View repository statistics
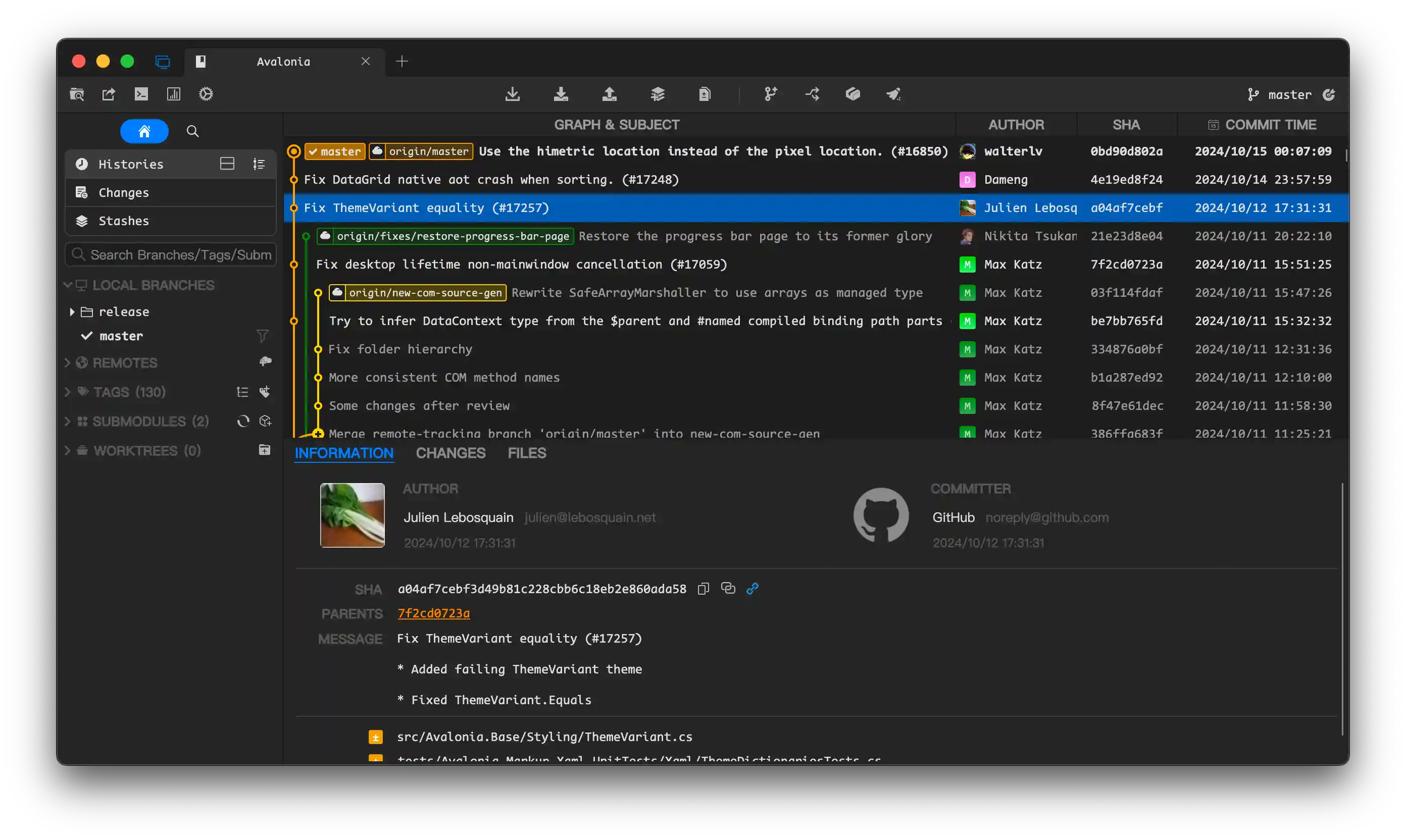 click(174, 94)
